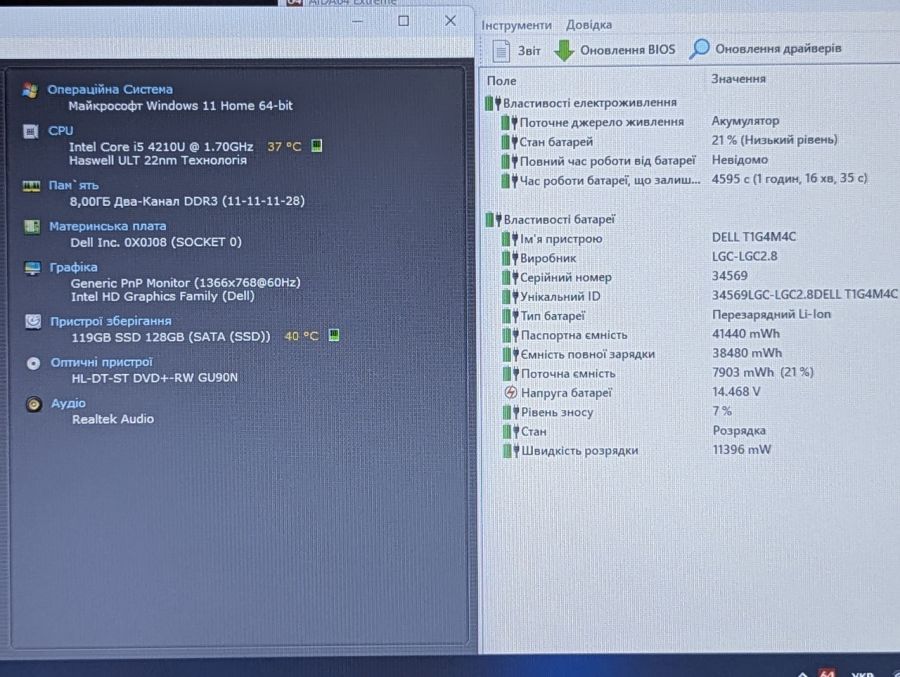This screenshot has height=677, width=900.
Task: Select the Властивості електроживлення group row
Action: point(581,103)
